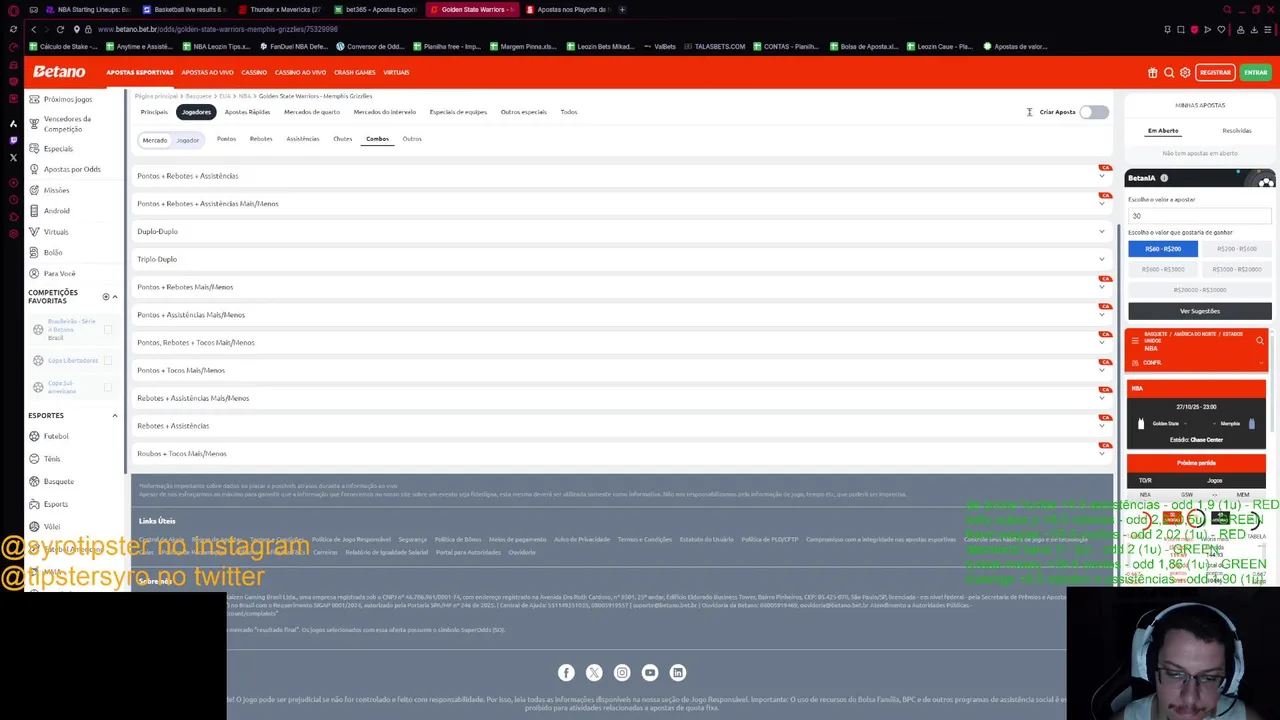Open NBA breadcrumb link
Screen dimensions: 1280x720
(x=244, y=96)
